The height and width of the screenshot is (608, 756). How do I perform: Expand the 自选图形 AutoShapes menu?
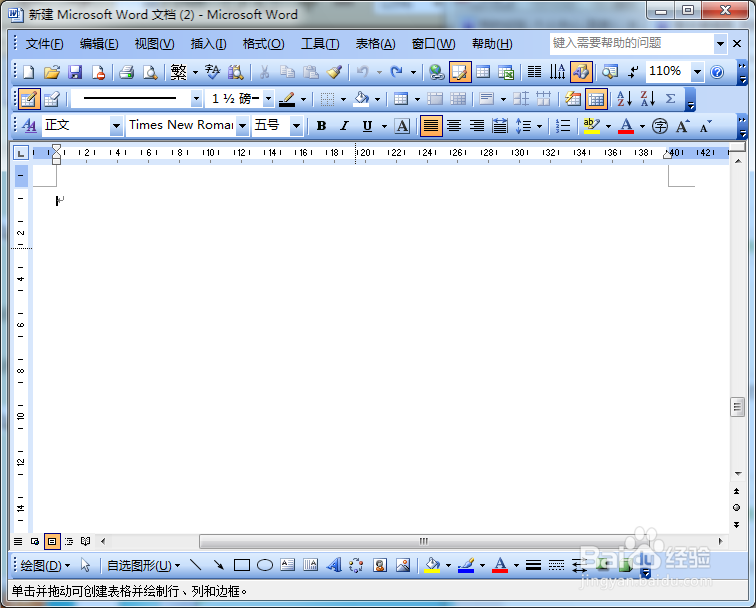(143, 565)
